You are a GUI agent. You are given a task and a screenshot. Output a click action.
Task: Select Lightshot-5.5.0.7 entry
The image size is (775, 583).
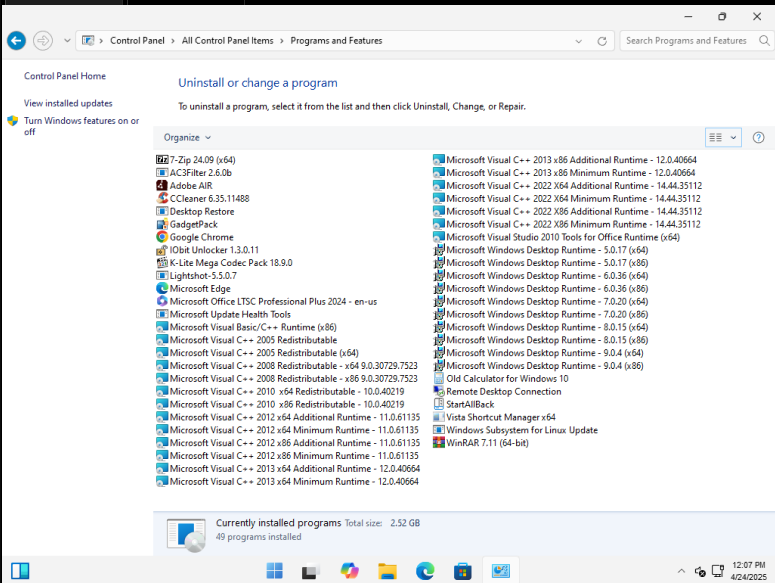click(197, 275)
